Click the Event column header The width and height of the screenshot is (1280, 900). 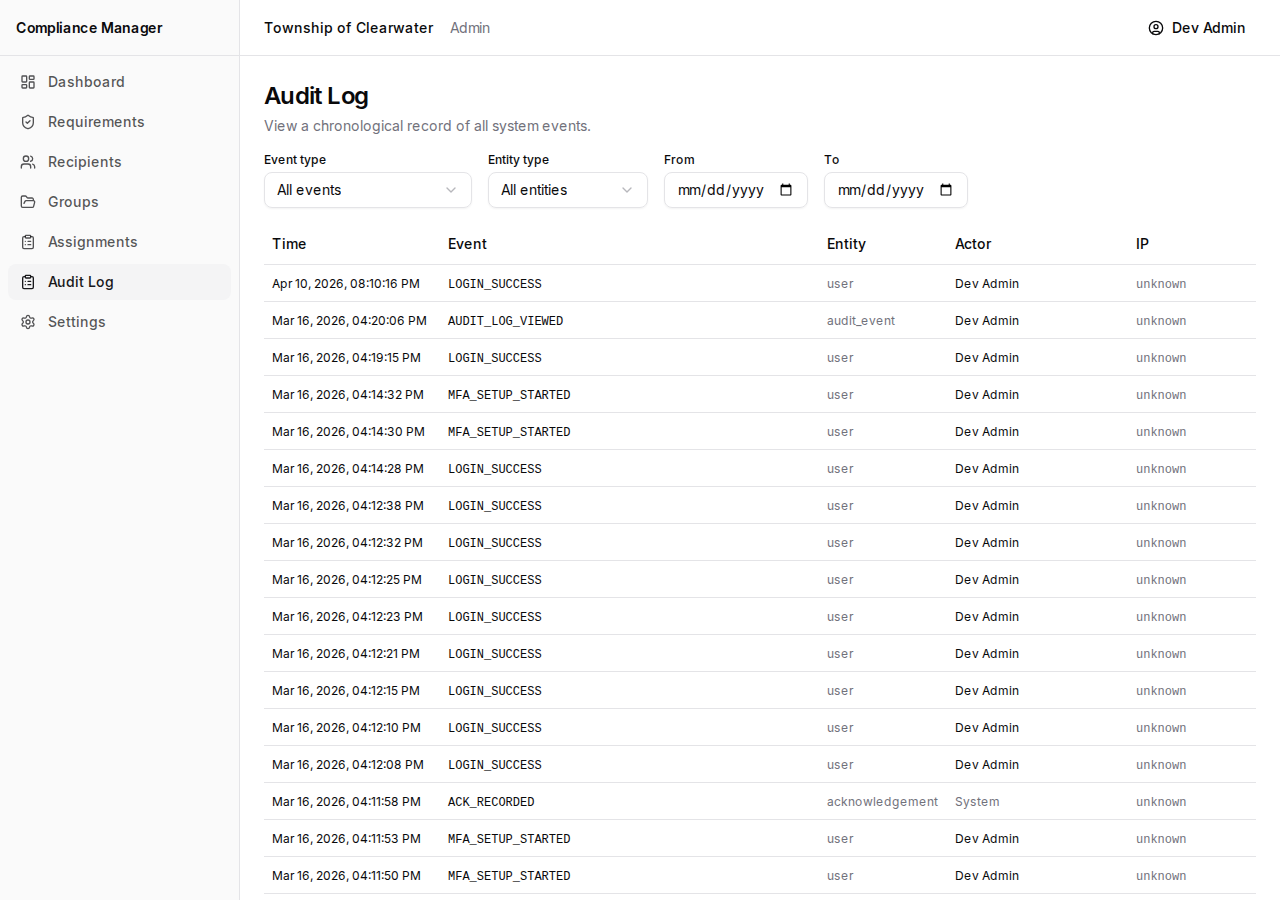pyautogui.click(x=467, y=244)
